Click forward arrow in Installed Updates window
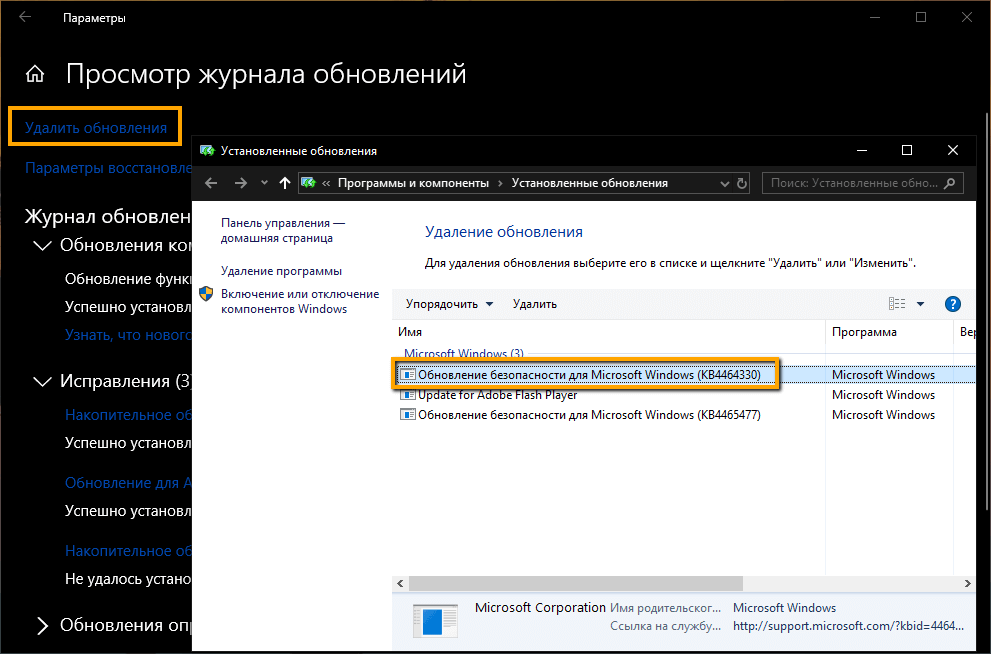This screenshot has width=991, height=654. 241,183
